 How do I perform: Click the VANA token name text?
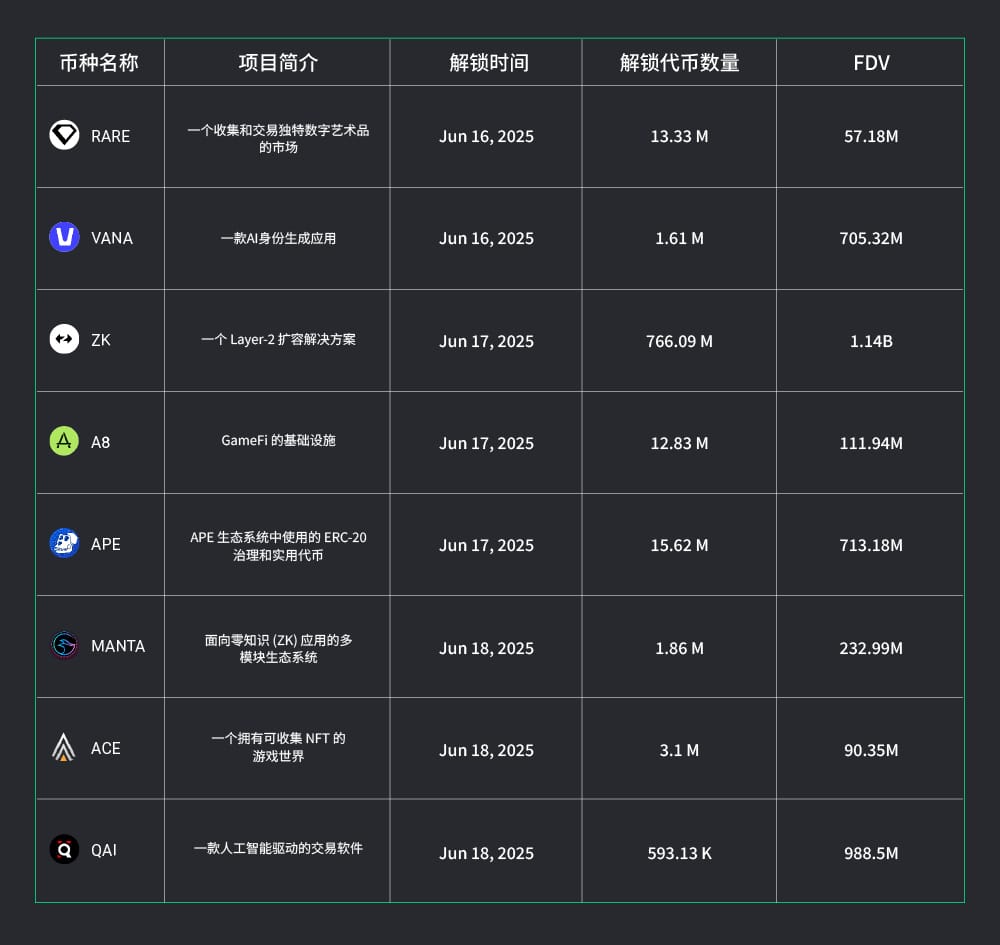pos(112,238)
